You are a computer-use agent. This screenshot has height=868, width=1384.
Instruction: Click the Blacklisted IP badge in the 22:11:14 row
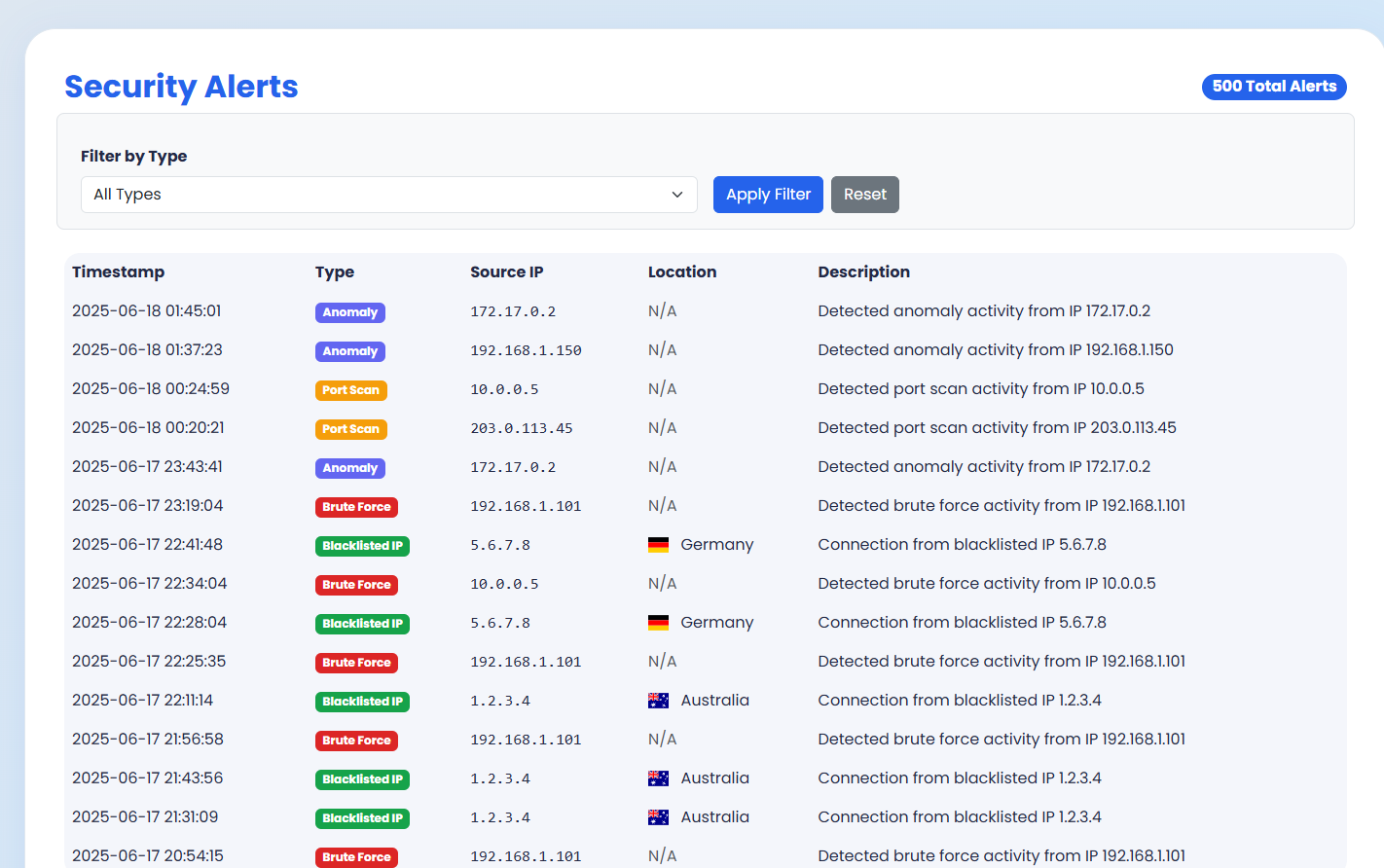point(362,702)
